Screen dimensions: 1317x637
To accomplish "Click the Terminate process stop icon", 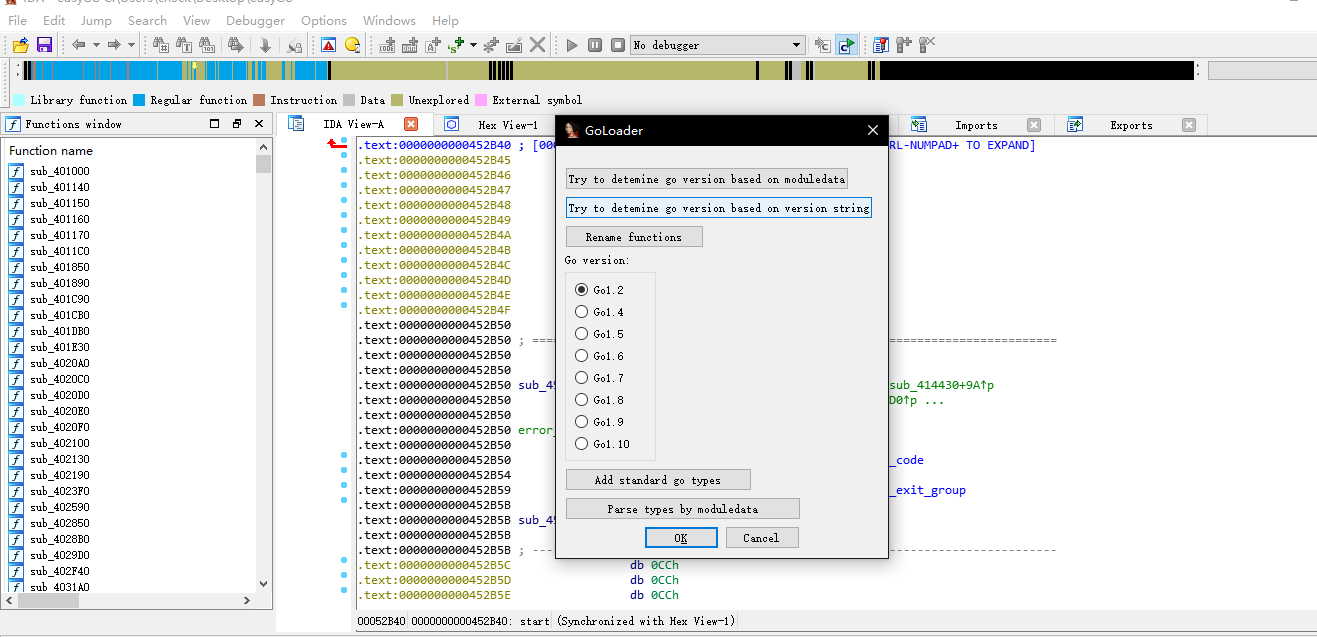I will [618, 45].
